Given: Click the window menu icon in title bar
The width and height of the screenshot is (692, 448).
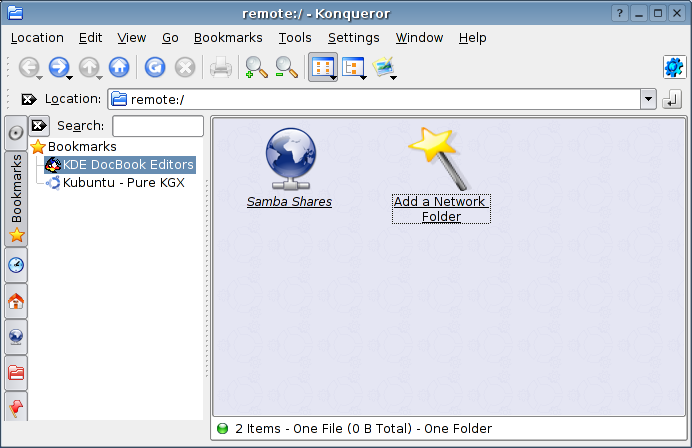Looking at the screenshot, I should coord(15,13).
